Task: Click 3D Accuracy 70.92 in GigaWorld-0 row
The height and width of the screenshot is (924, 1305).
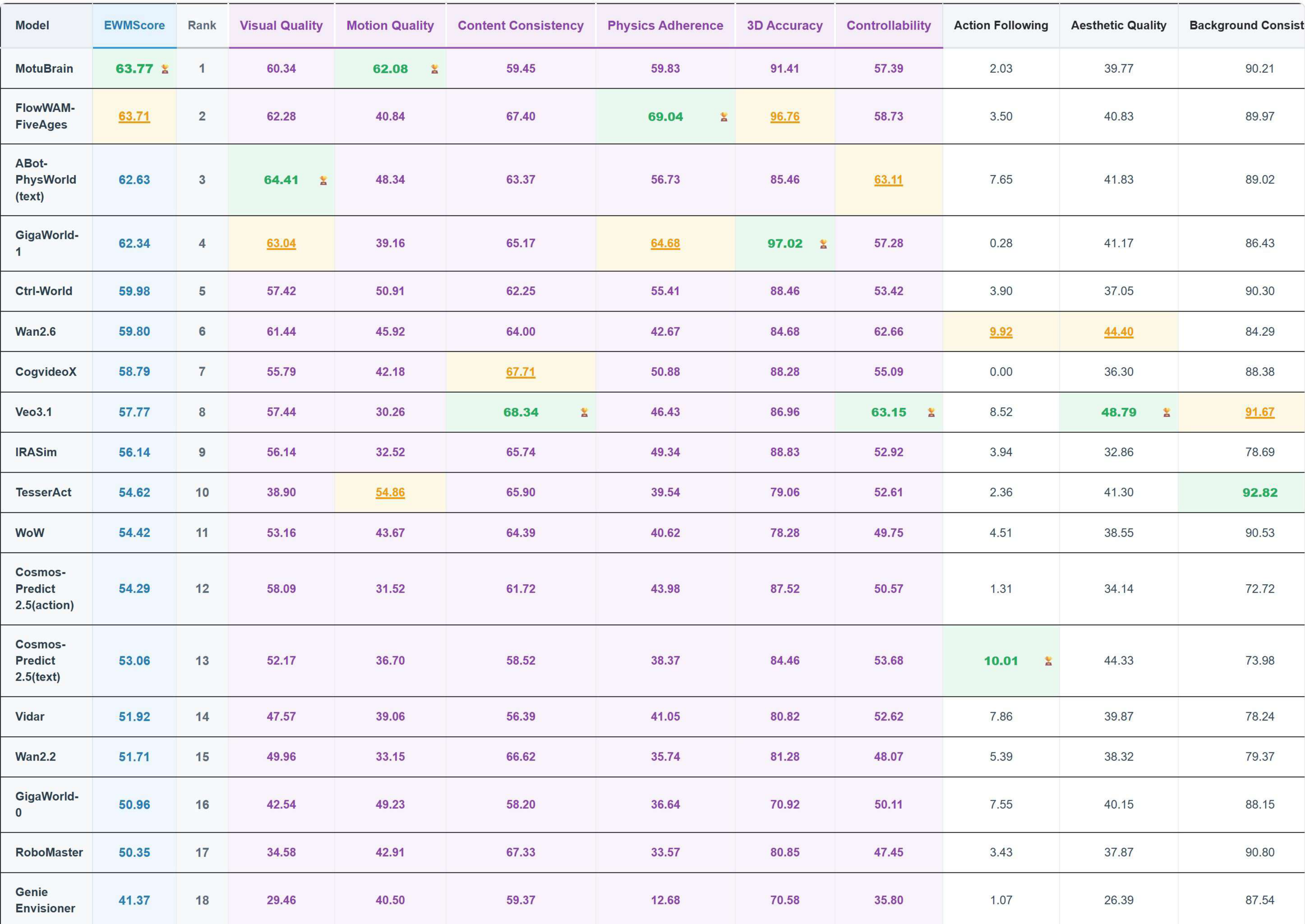Action: (x=785, y=804)
